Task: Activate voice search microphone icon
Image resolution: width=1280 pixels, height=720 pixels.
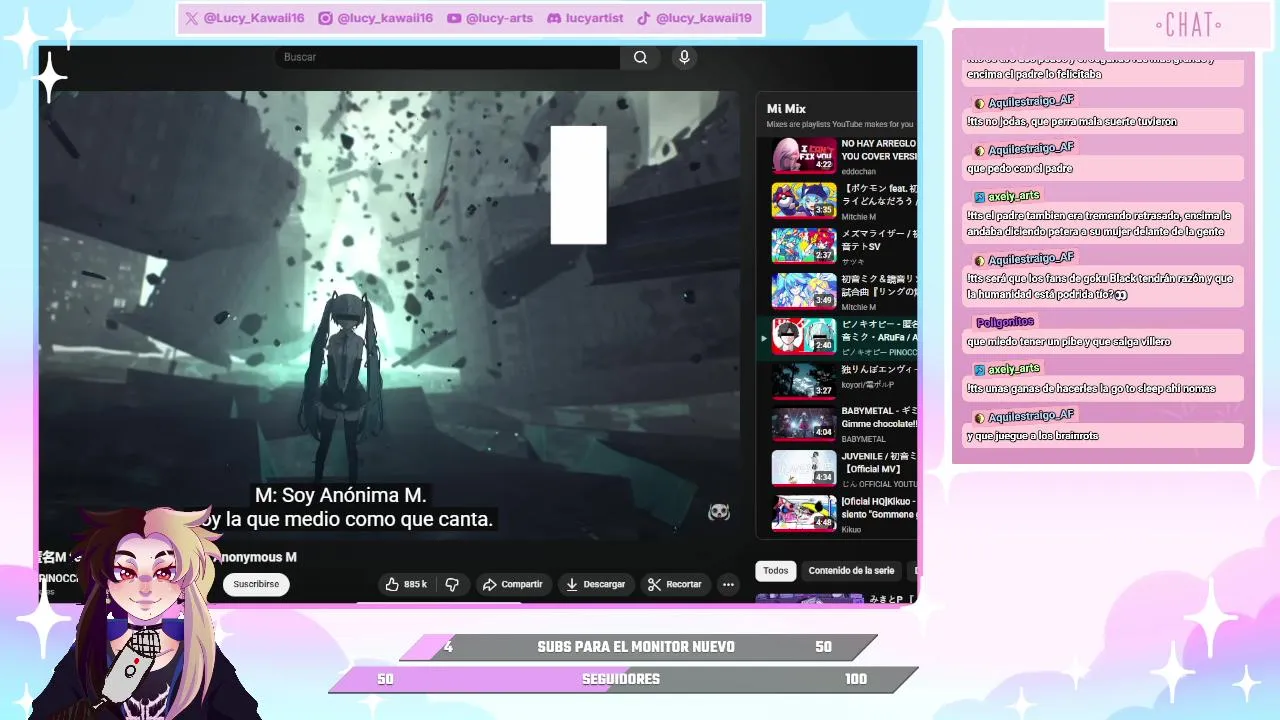Action: click(x=684, y=57)
